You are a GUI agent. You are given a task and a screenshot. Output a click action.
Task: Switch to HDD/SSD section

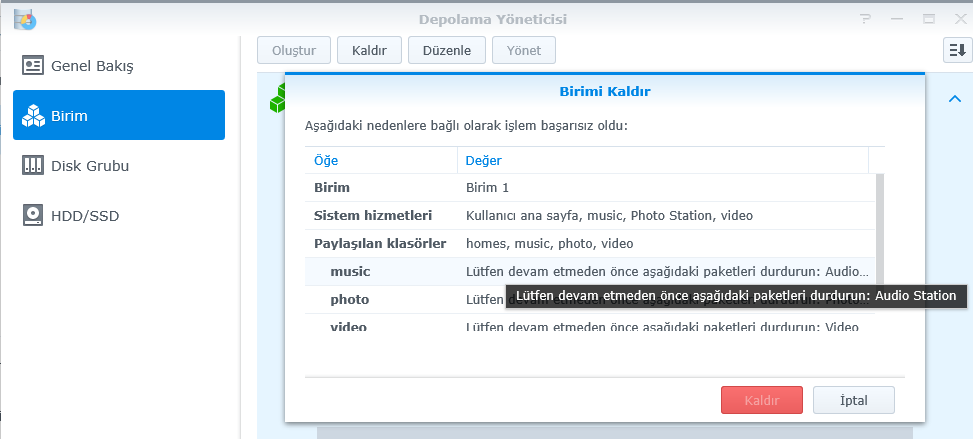(85, 215)
